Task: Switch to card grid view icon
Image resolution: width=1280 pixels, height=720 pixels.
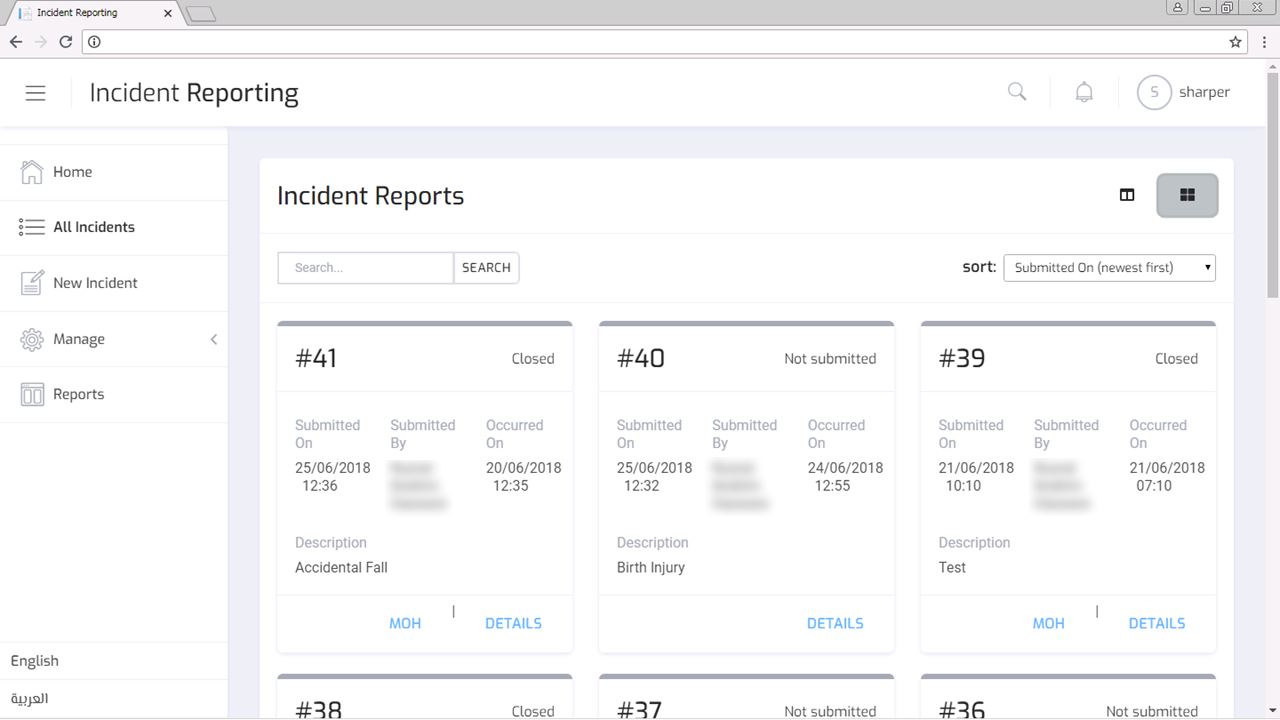Action: click(x=1187, y=195)
